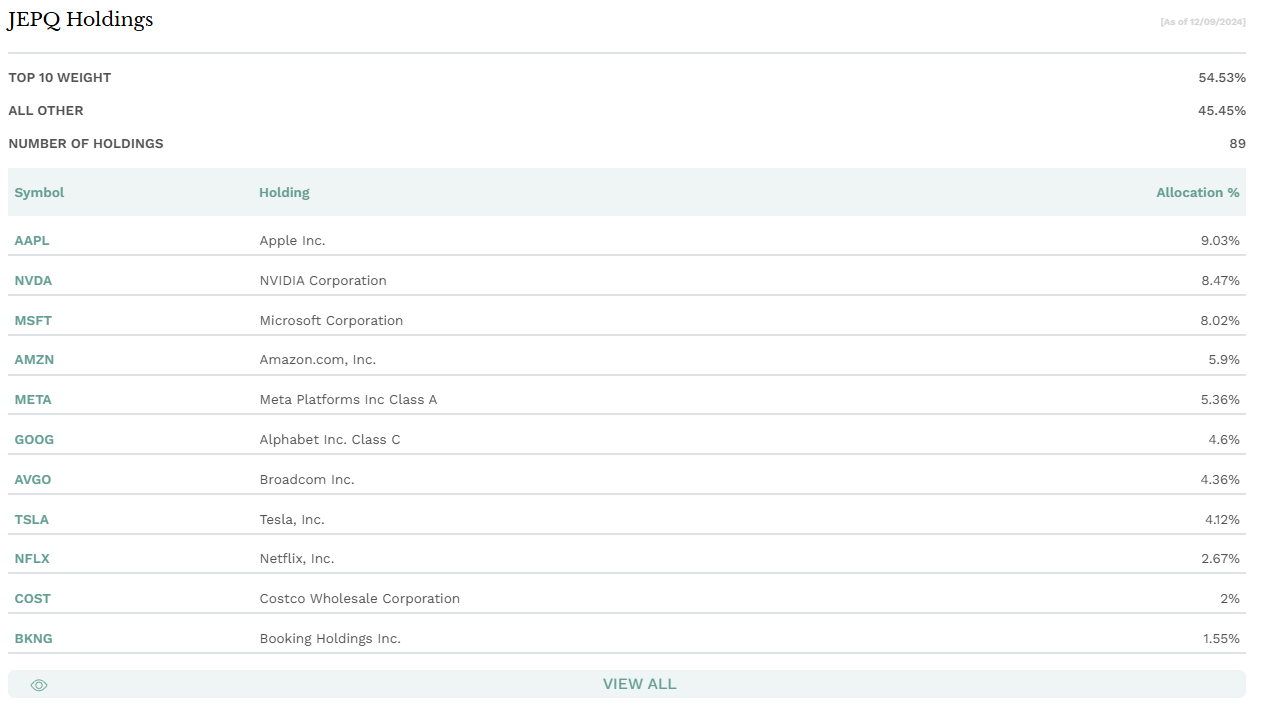This screenshot has width=1264, height=705.
Task: Click Alphabet's 4.6% allocation value
Action: click(1224, 440)
